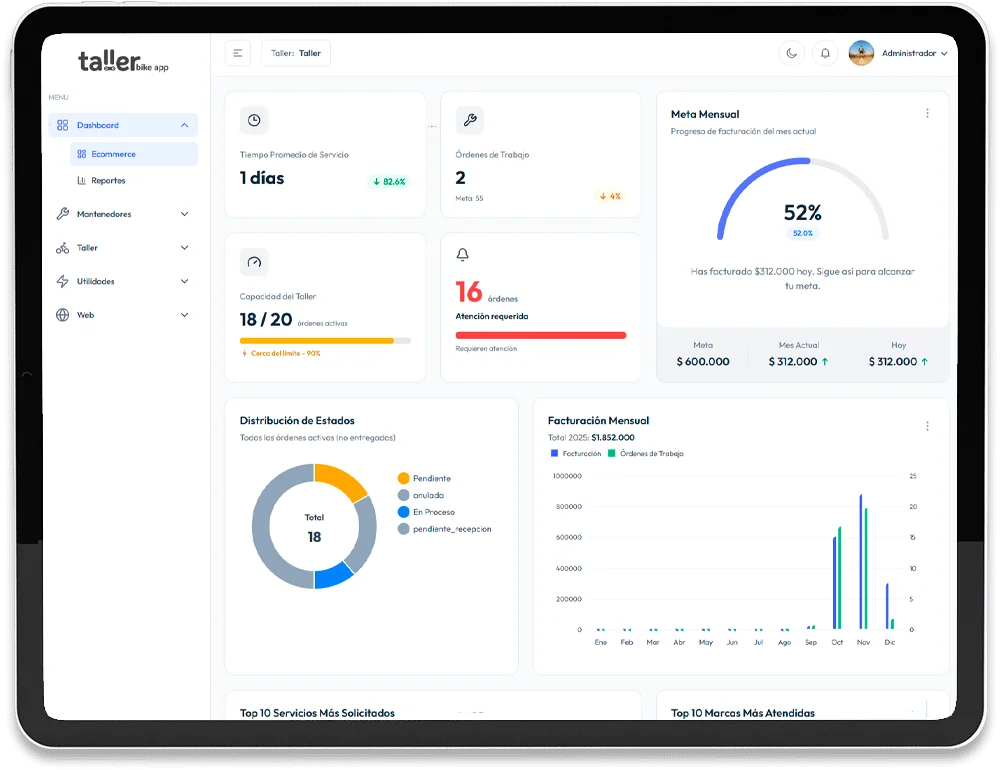
Task: Open the Administrador account dropdown
Action: [943, 54]
